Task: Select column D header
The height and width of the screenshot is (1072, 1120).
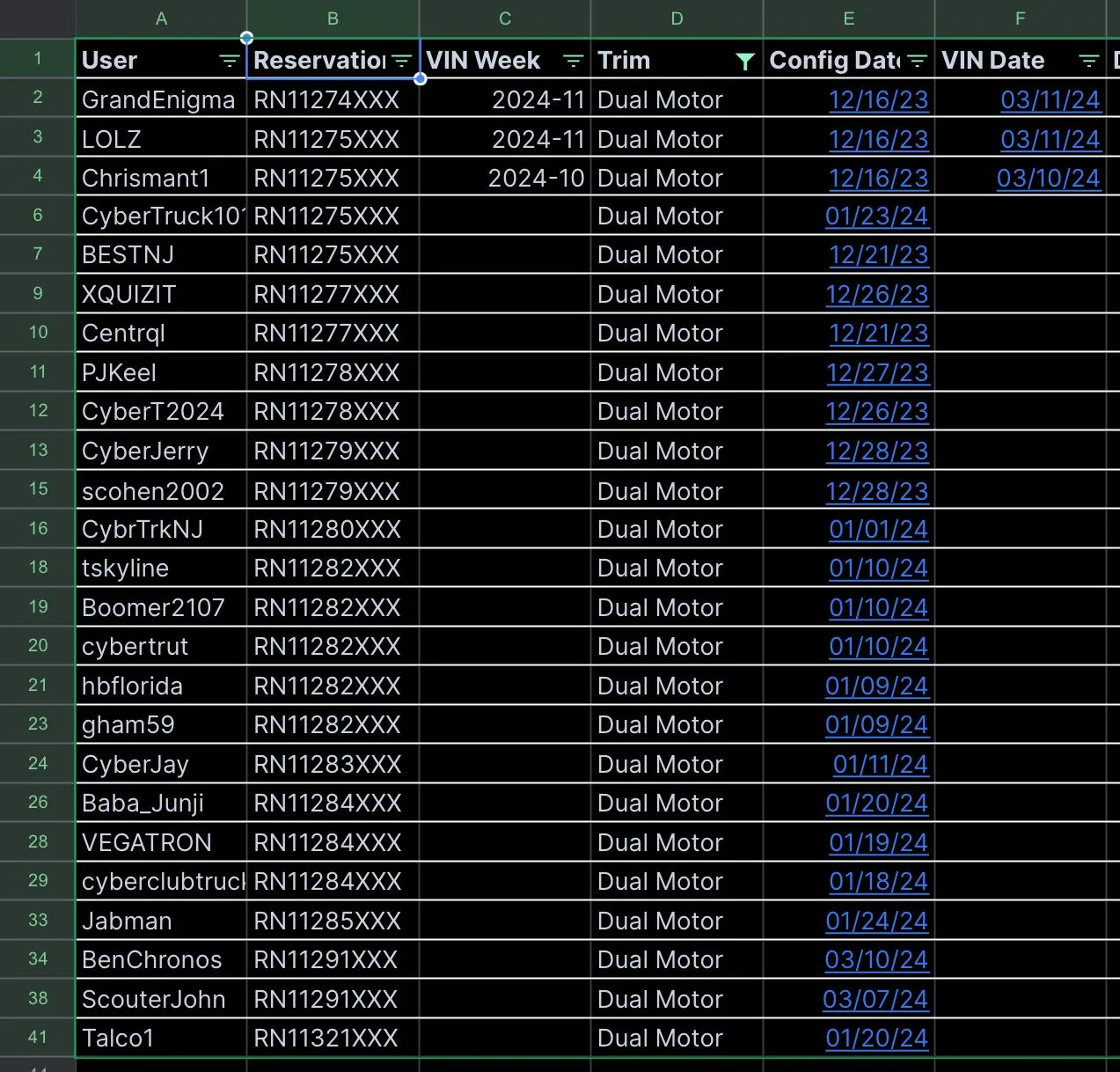Action: click(677, 18)
